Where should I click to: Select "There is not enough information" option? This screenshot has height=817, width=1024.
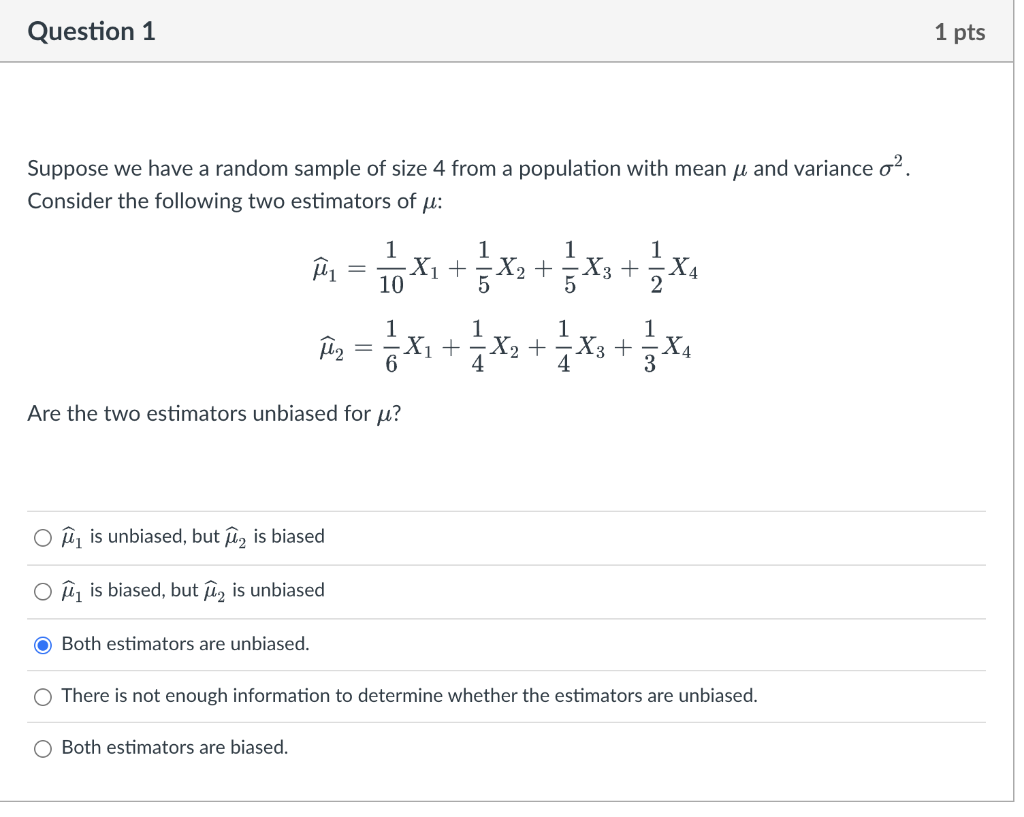coord(43,697)
